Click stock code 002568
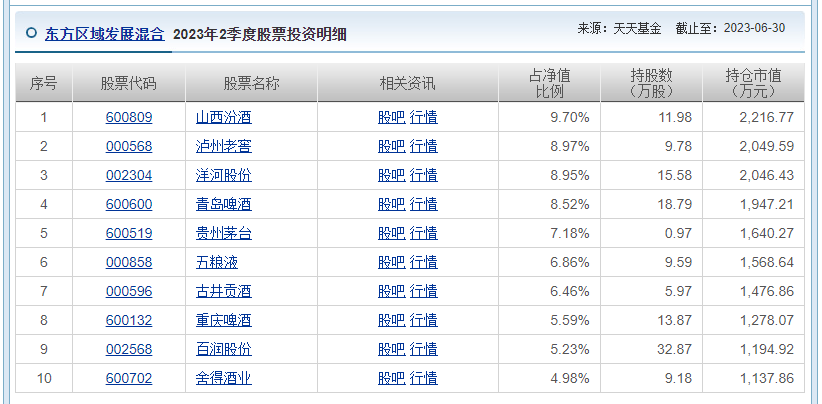 [x=129, y=349]
